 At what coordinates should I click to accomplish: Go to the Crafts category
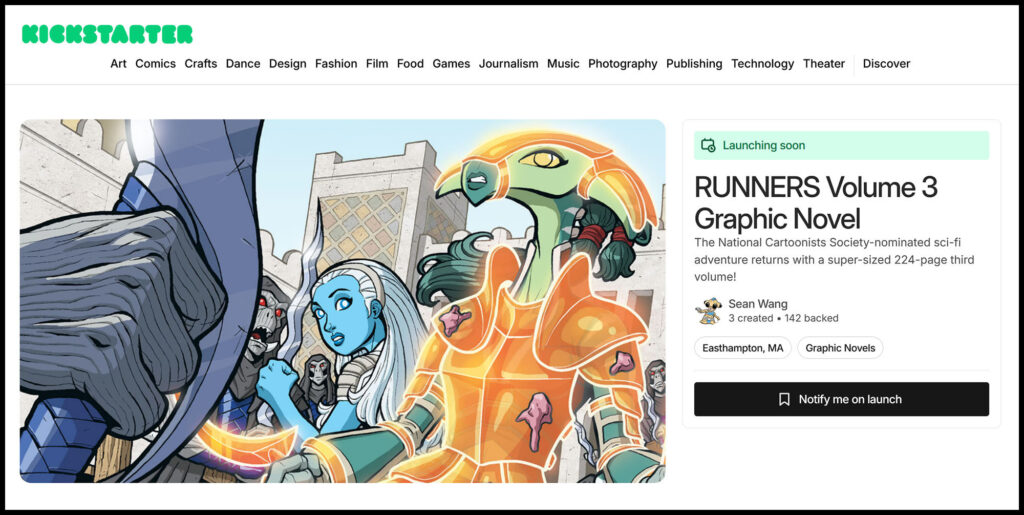[200, 63]
